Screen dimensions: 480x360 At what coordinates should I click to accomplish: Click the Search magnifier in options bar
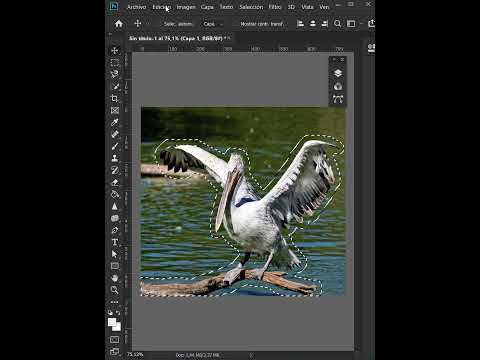point(337,24)
